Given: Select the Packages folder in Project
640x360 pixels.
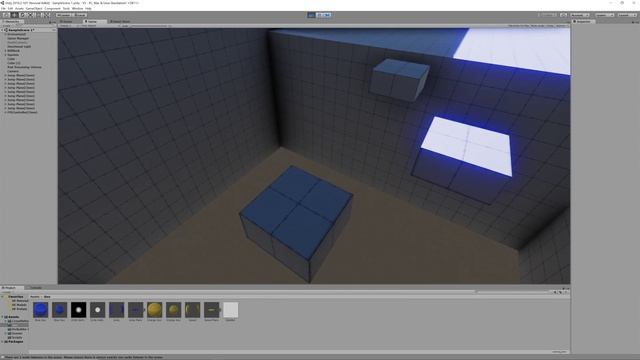Looking at the screenshot, I should [x=16, y=342].
